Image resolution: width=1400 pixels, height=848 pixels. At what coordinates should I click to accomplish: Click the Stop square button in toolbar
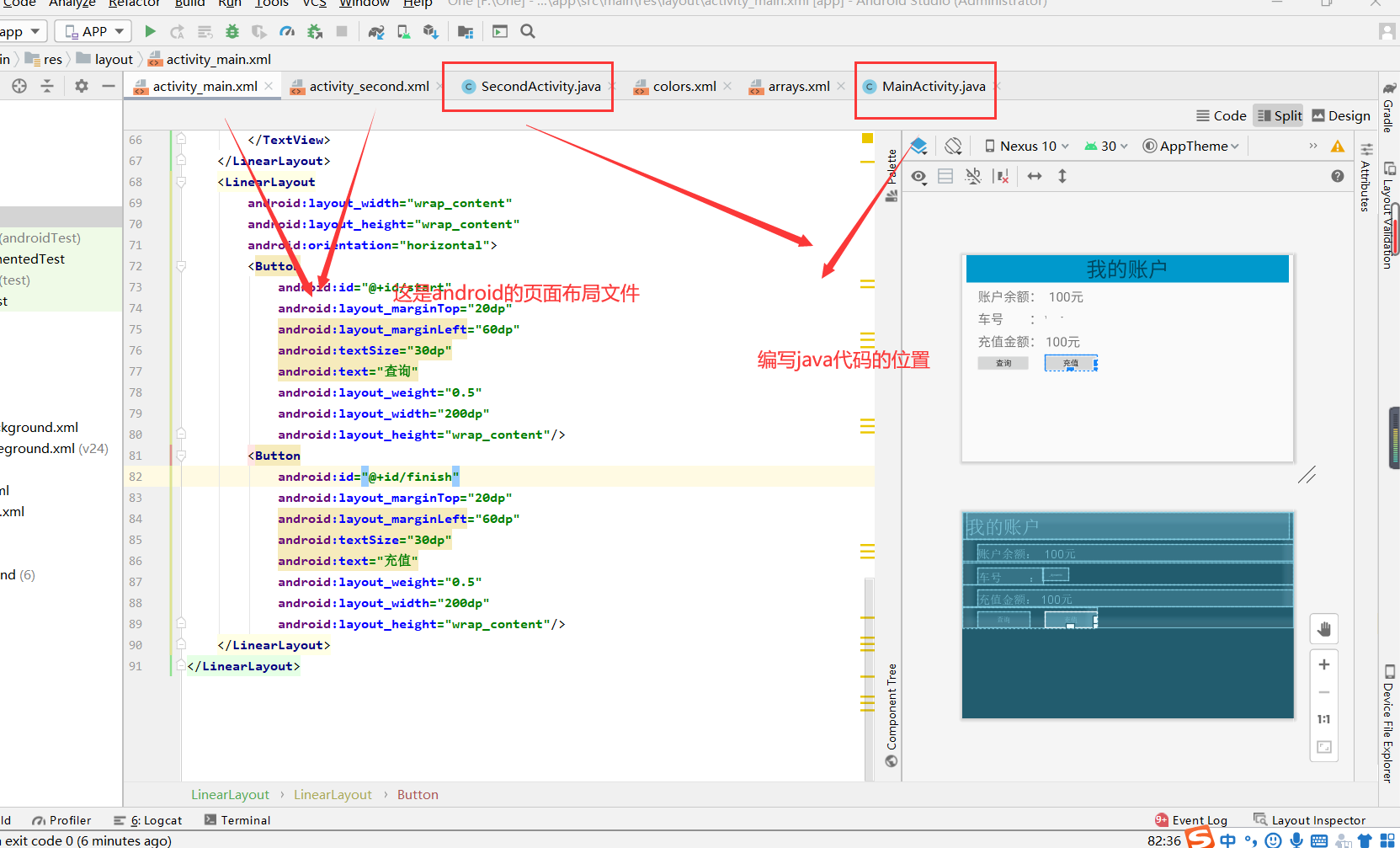[342, 31]
